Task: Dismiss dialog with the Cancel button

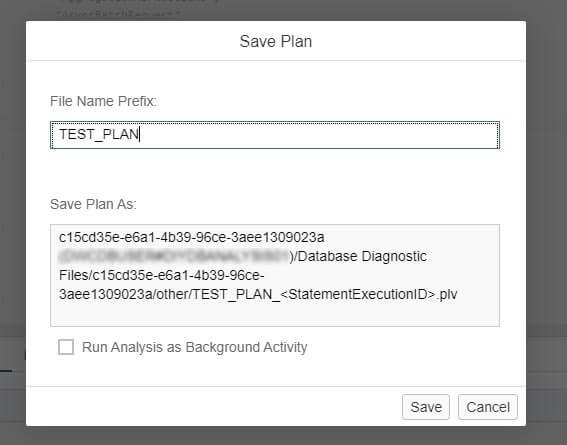Action: [x=488, y=407]
